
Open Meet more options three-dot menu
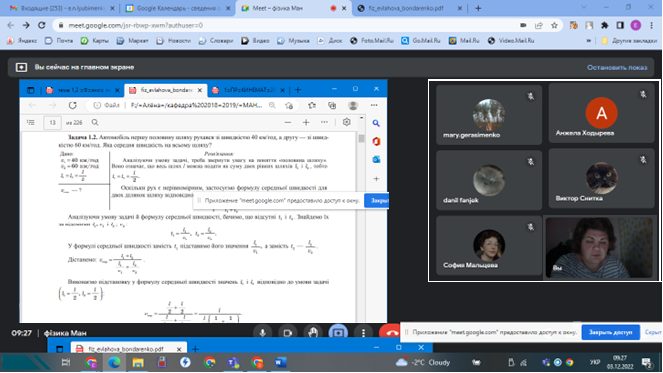[x=363, y=333]
